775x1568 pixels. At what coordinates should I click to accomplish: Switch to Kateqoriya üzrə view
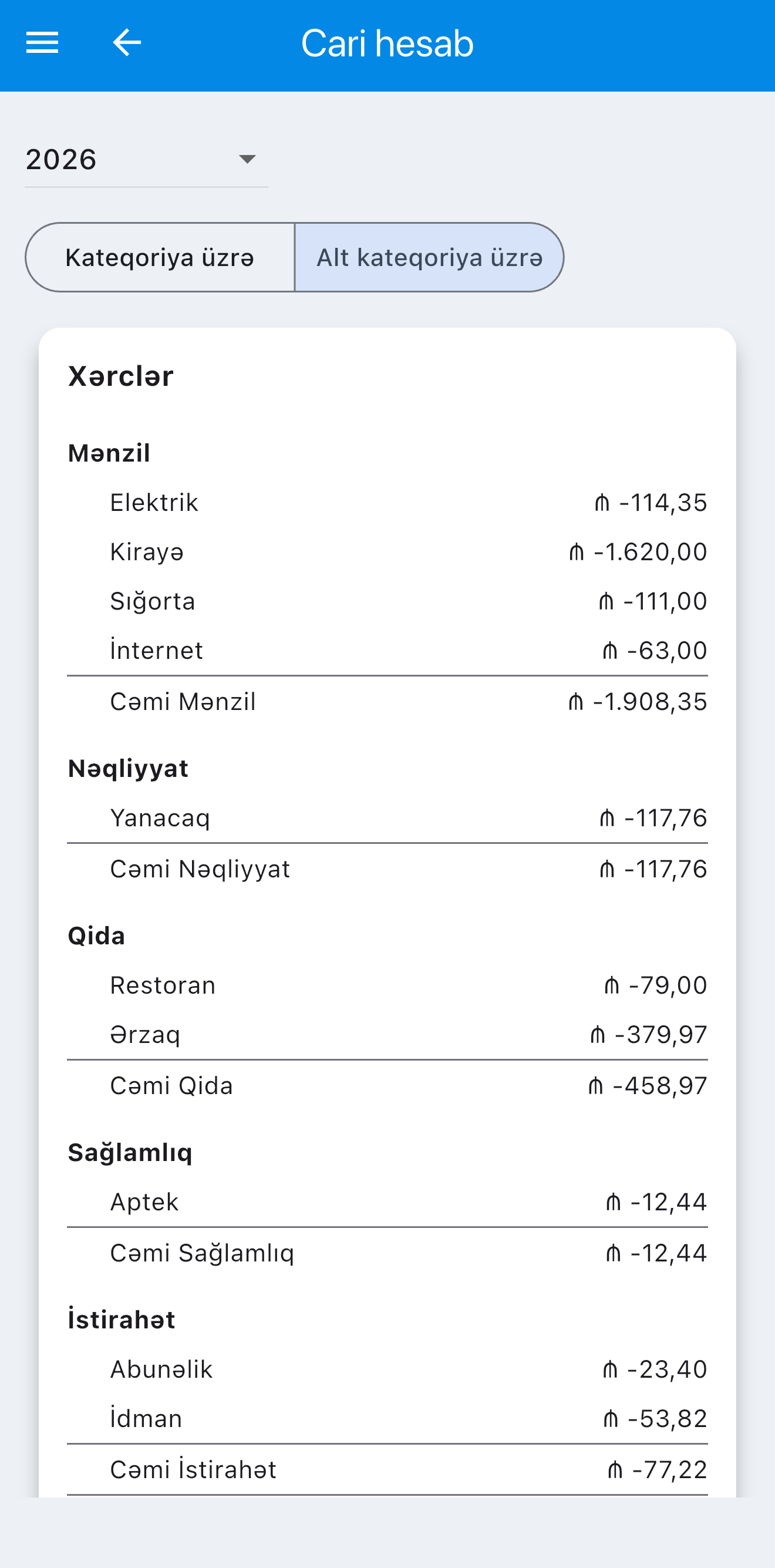pyautogui.click(x=160, y=257)
